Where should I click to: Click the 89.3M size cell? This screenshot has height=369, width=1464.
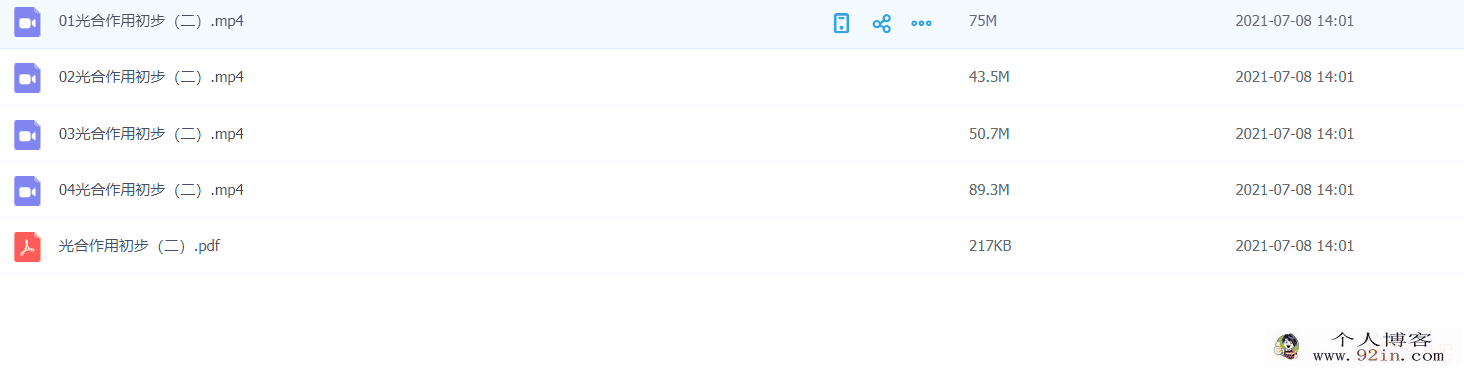989,189
